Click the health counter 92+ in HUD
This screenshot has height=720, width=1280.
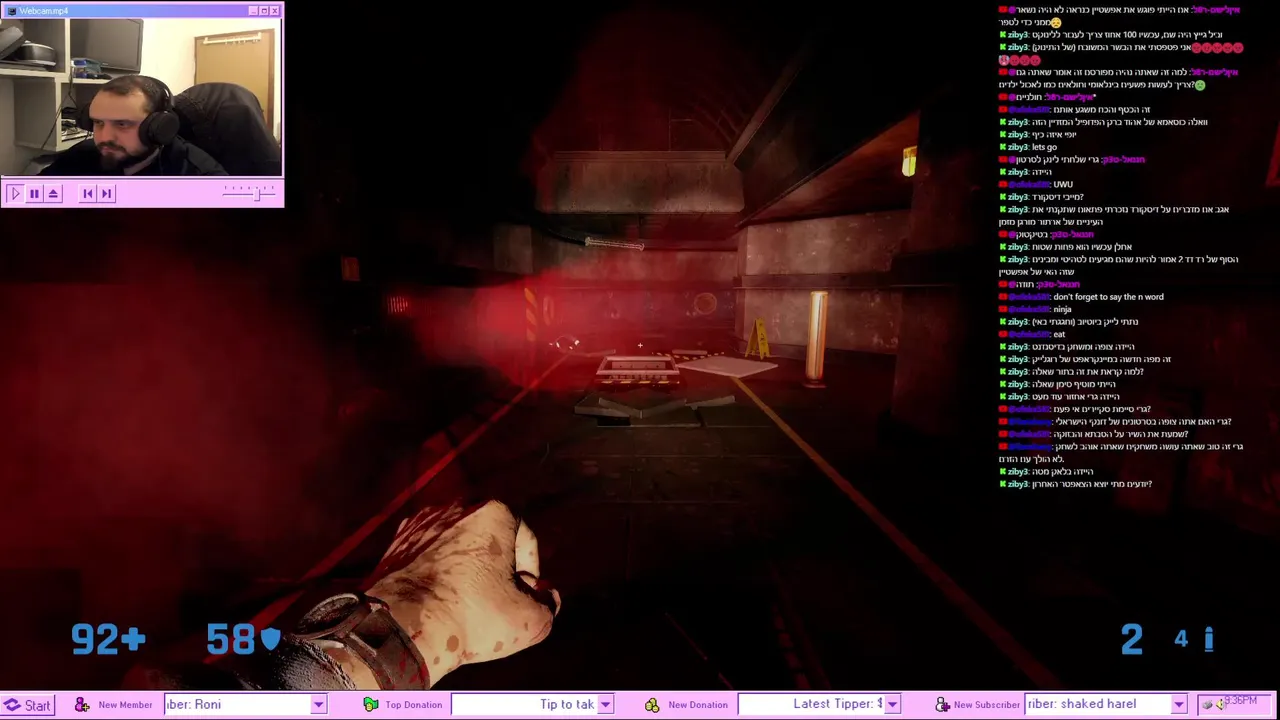click(x=108, y=639)
